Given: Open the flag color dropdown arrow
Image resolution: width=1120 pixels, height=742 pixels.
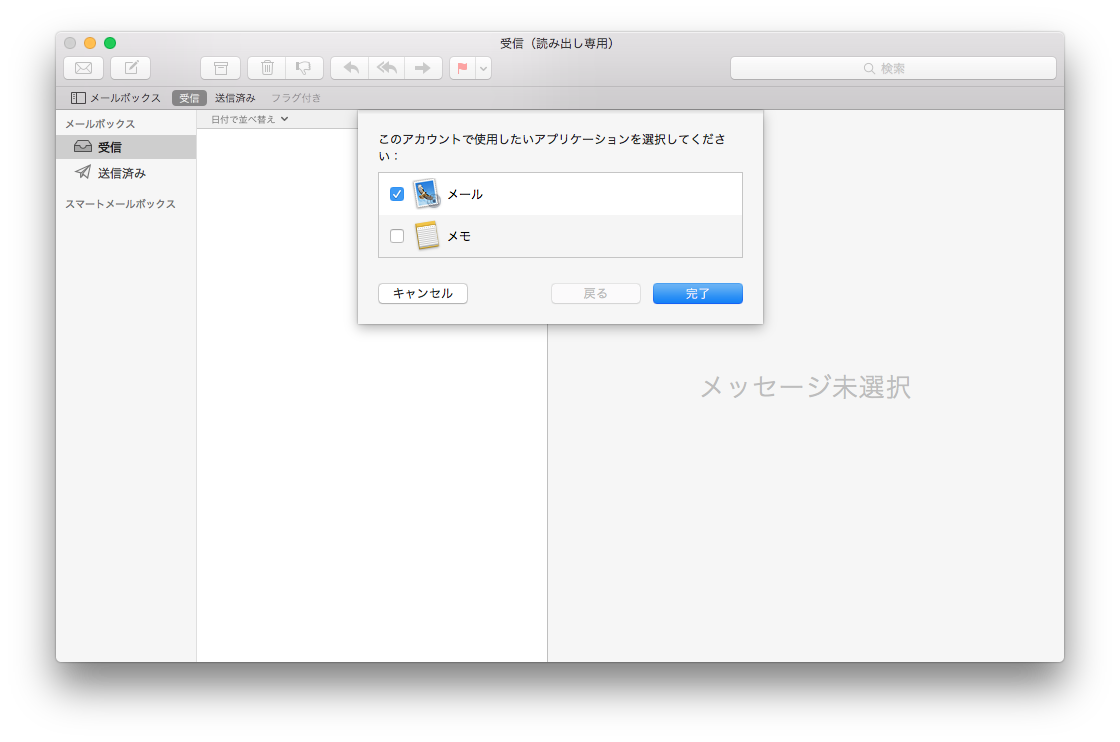Looking at the screenshot, I should [x=484, y=68].
